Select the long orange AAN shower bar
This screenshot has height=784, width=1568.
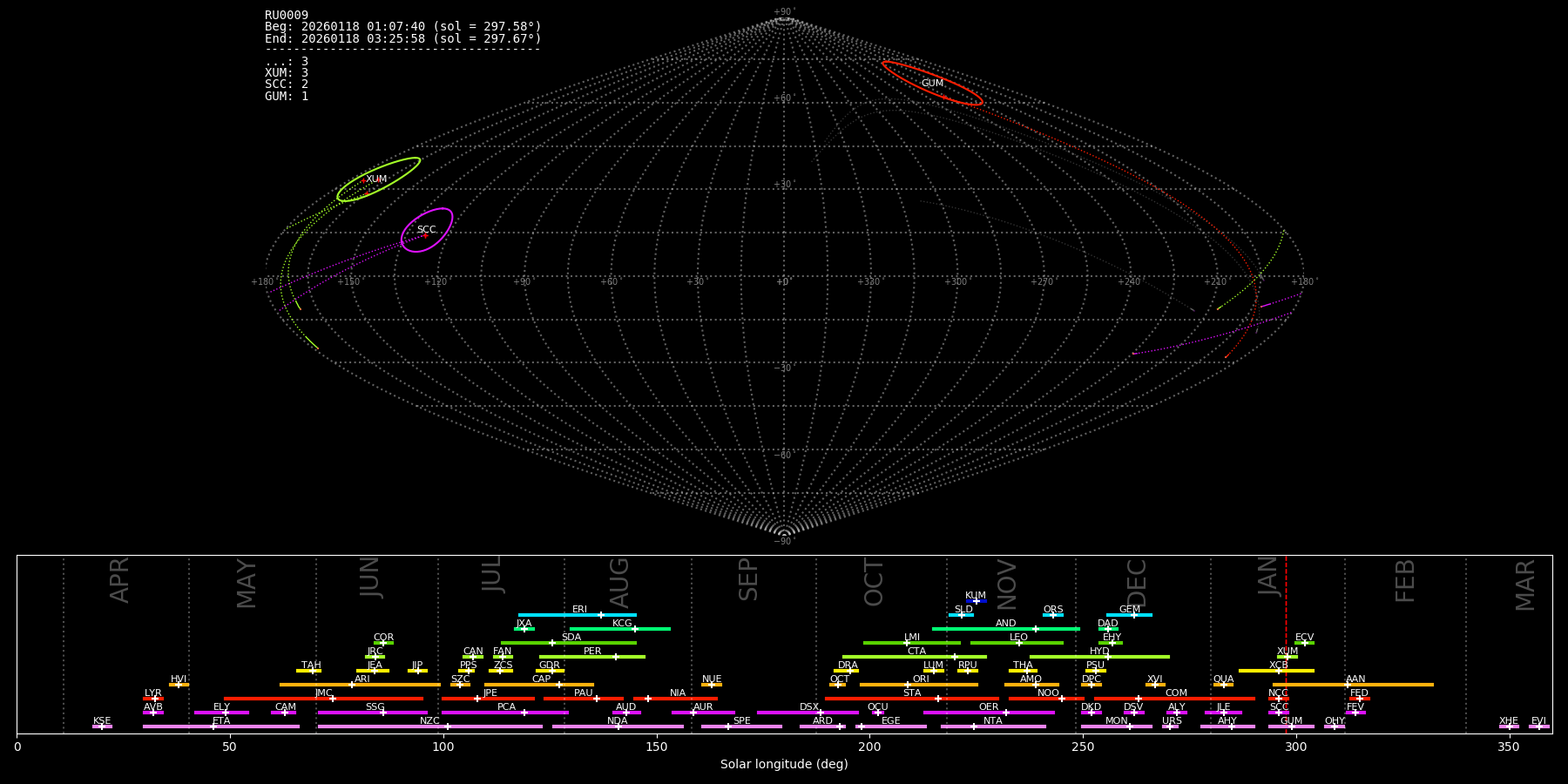[1394, 685]
